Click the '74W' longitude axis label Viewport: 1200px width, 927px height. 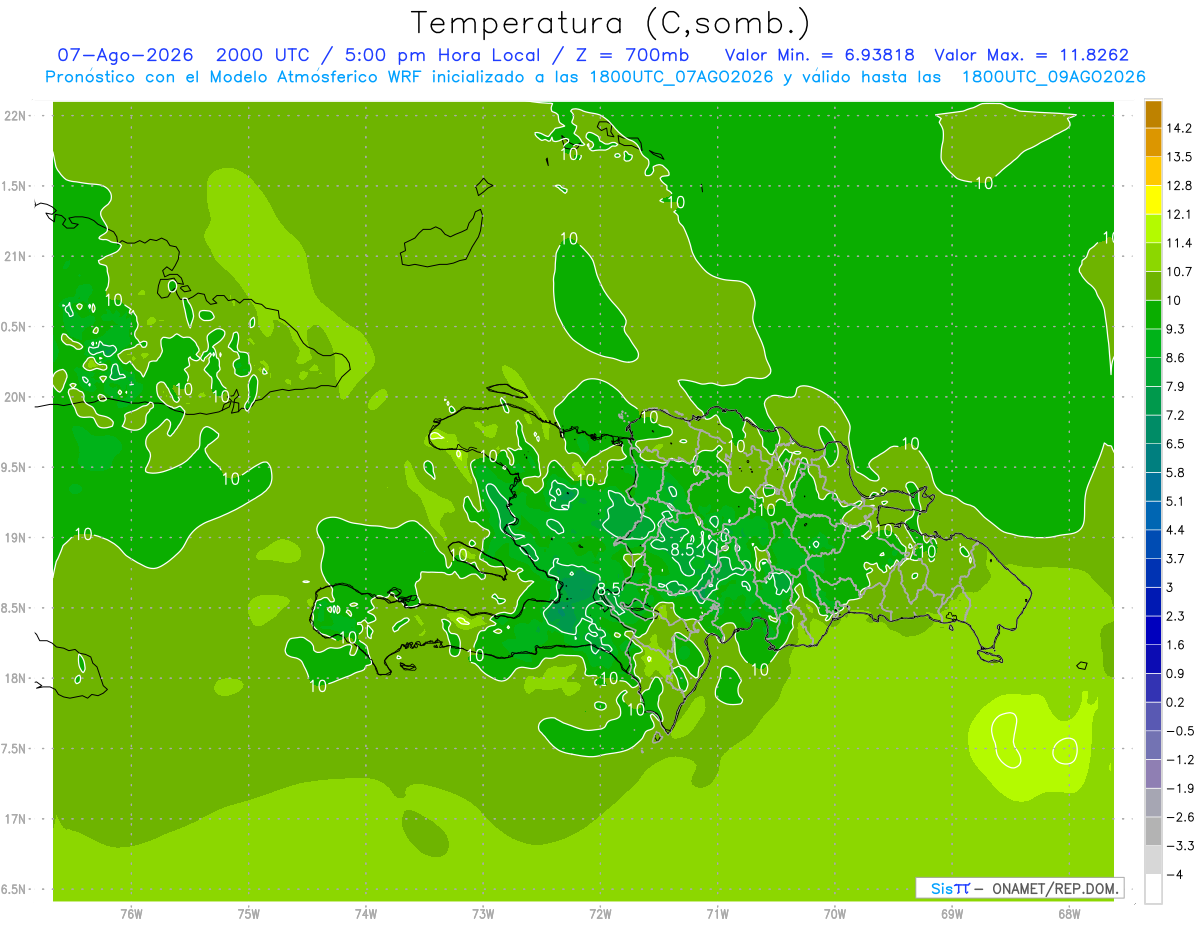366,914
